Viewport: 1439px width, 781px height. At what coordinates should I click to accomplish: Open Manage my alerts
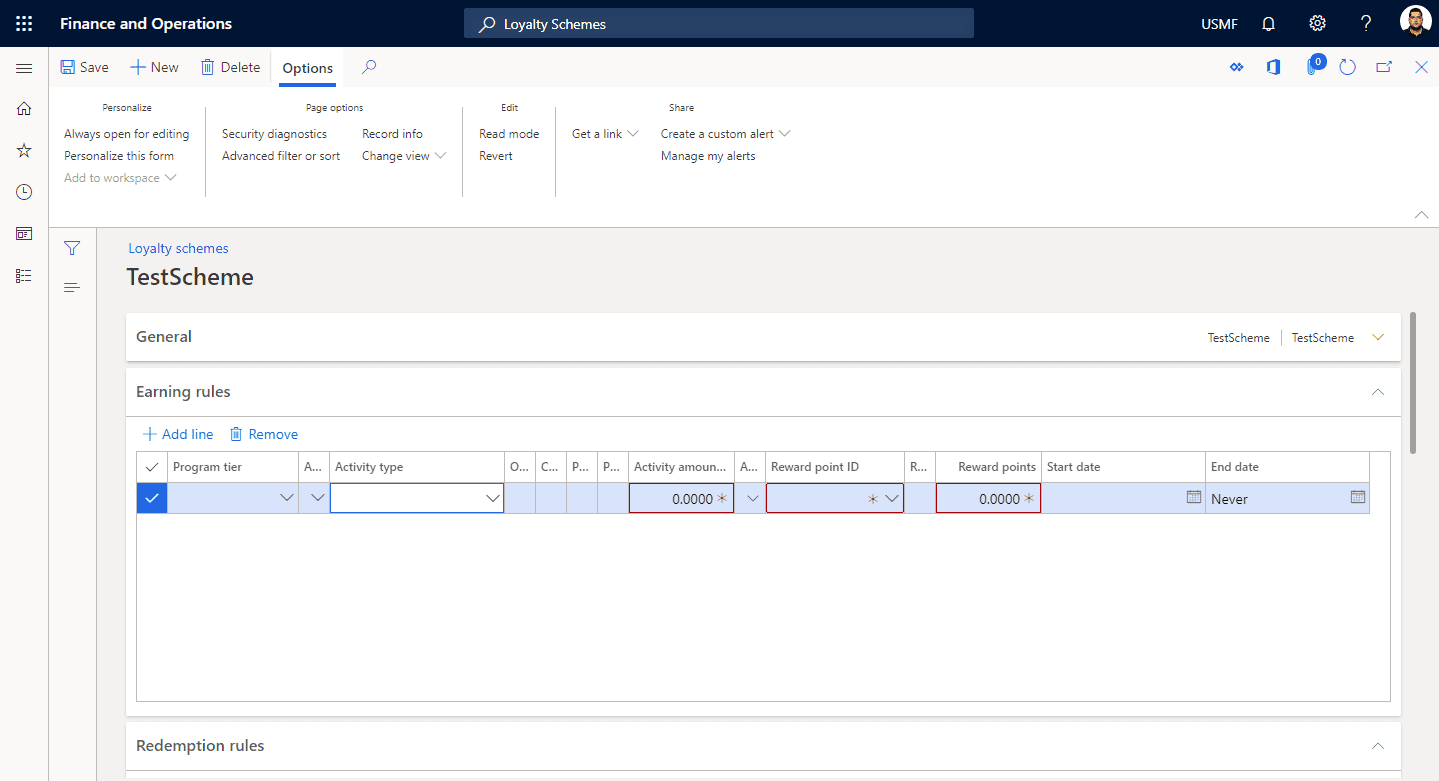point(708,156)
